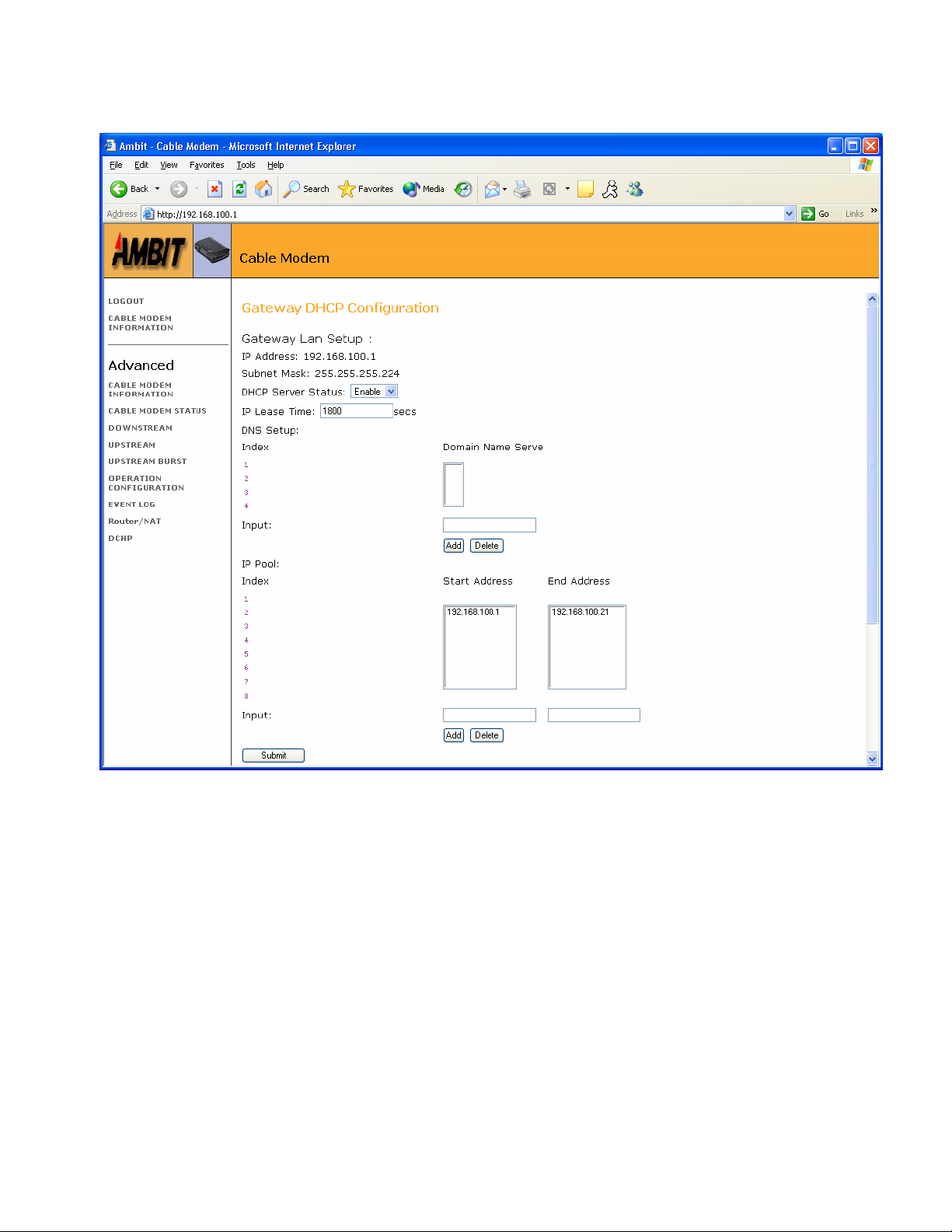Open the Edit menu
952x1232 pixels.
(x=141, y=165)
